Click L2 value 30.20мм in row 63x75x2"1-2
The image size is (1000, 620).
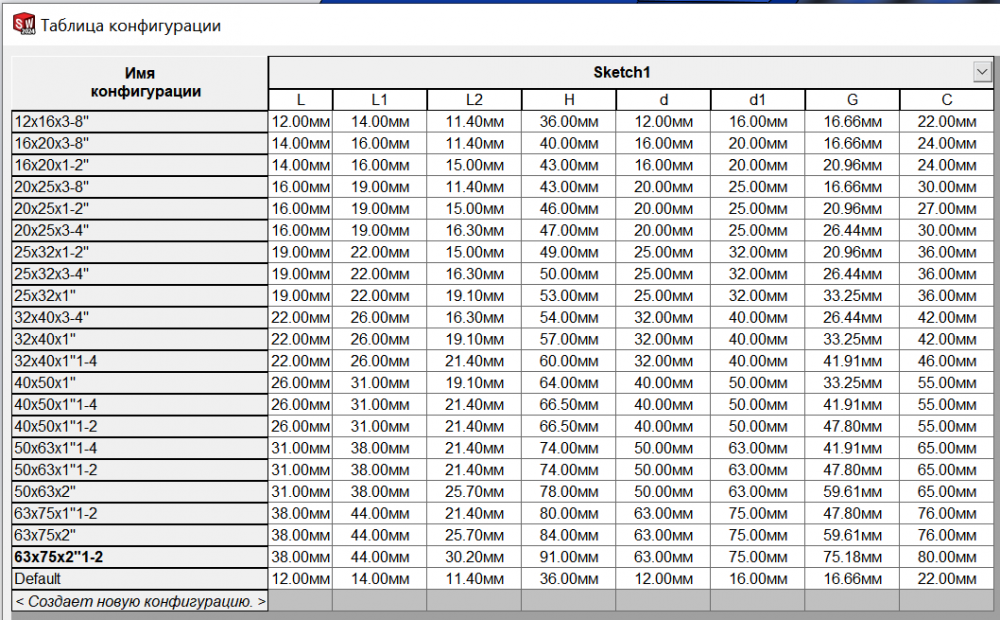pyautogui.click(x=474, y=557)
